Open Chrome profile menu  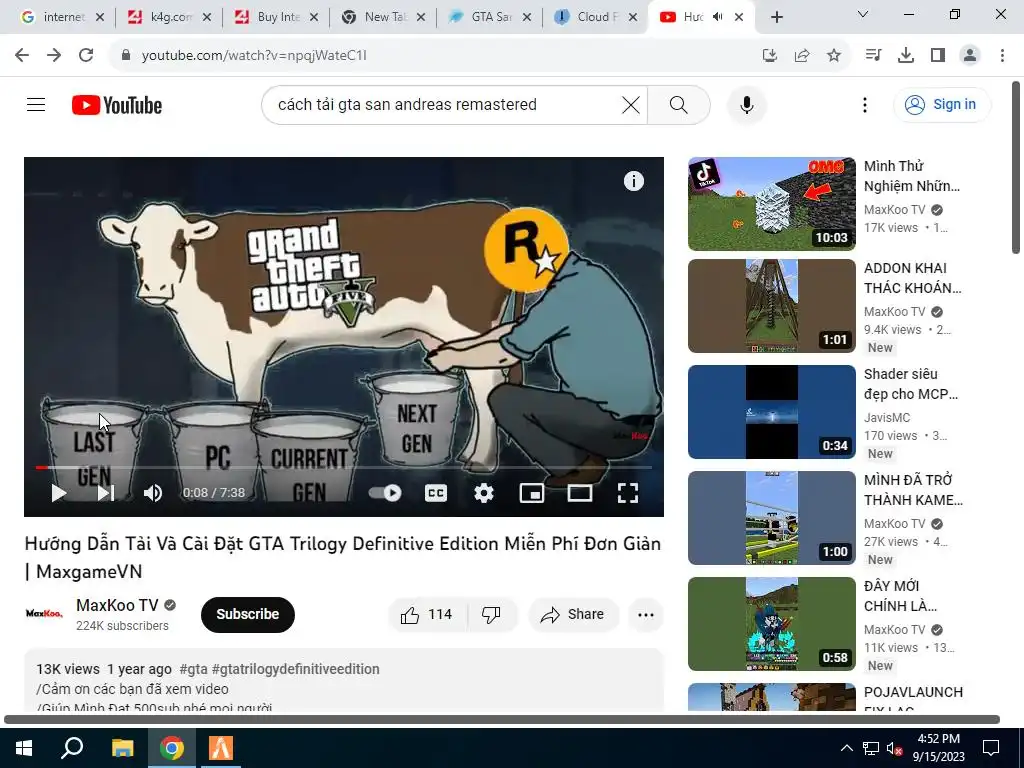coord(970,56)
